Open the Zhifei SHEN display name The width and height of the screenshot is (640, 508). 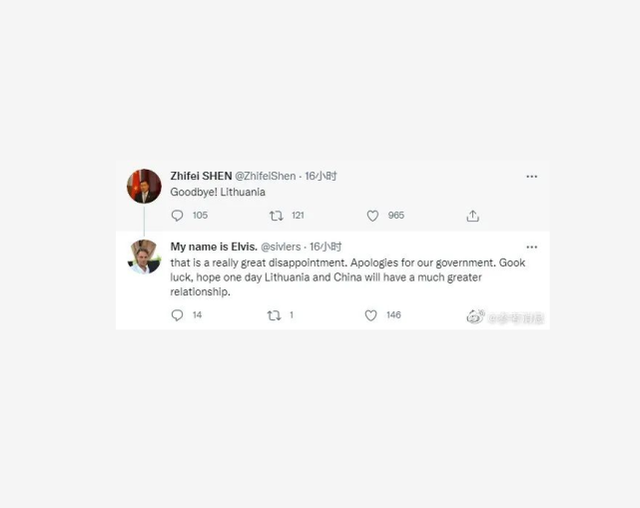pyautogui.click(x=201, y=176)
